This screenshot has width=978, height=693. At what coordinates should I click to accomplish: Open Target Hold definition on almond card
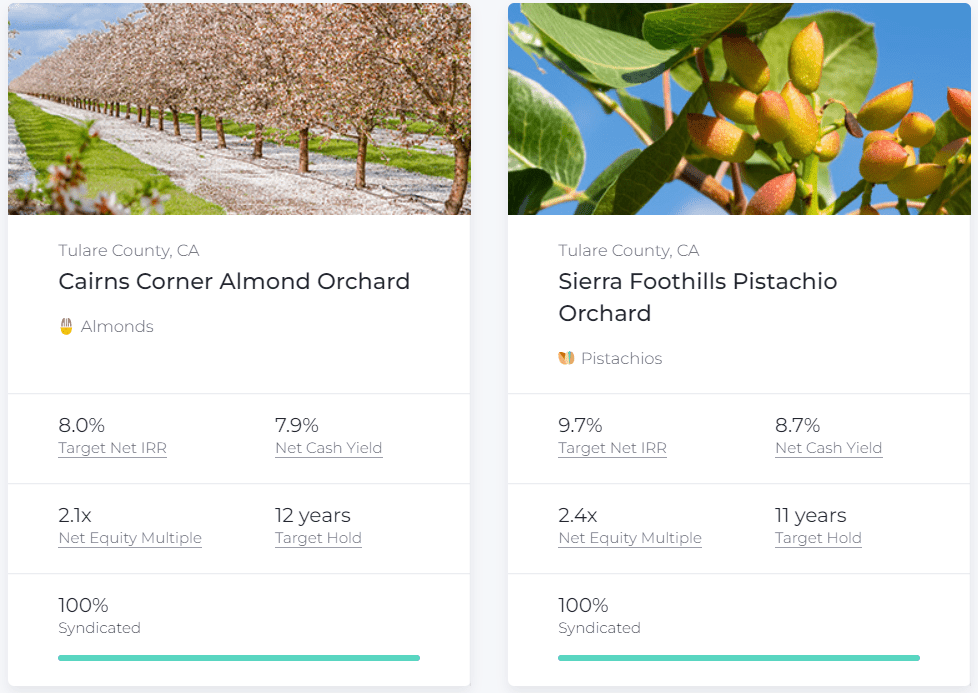pos(318,538)
